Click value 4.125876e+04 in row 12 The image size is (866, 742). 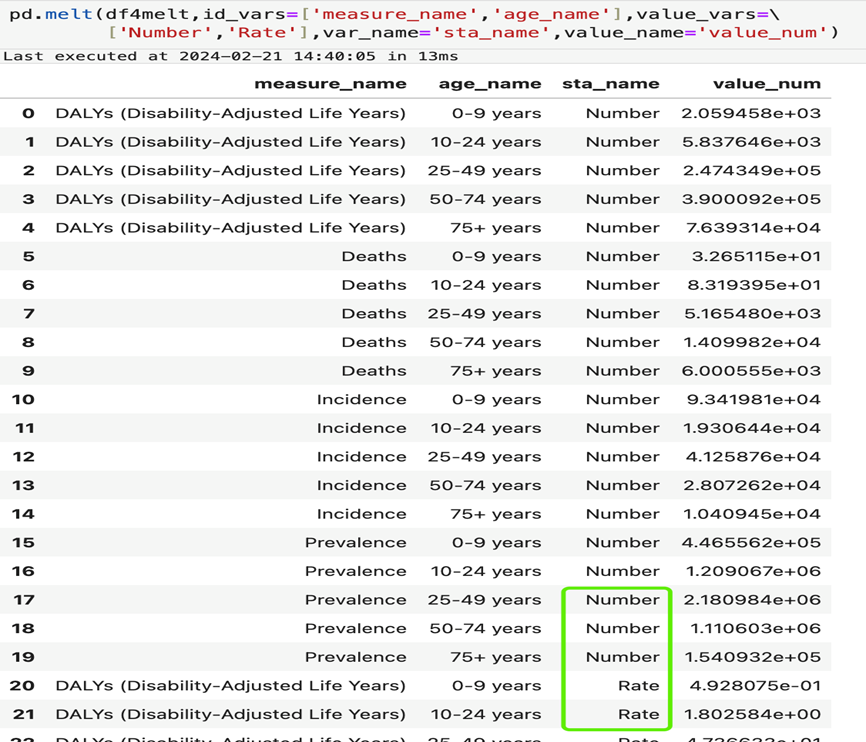753,457
